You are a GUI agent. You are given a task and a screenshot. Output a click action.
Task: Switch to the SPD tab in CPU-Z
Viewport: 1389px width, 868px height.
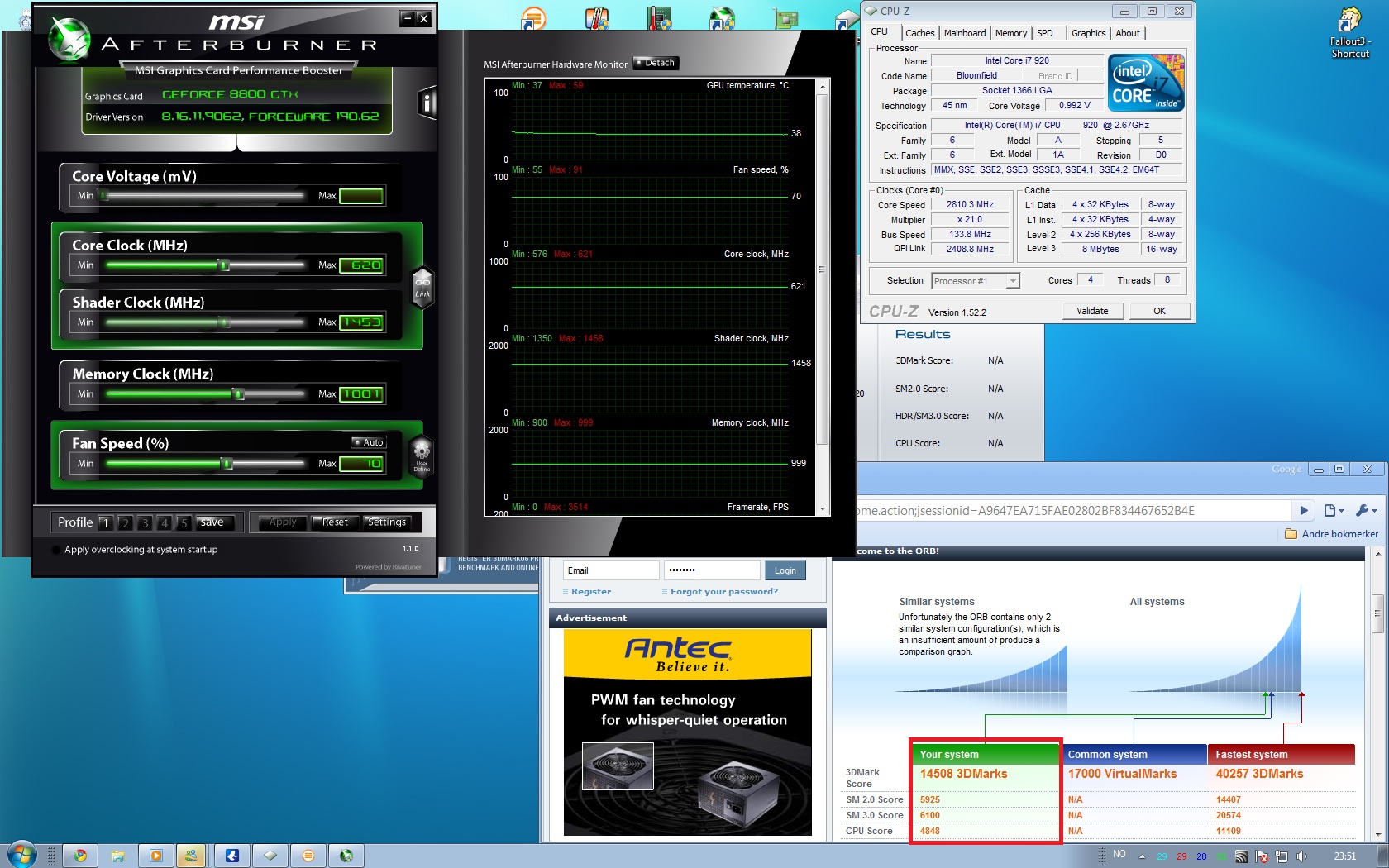[x=1045, y=33]
